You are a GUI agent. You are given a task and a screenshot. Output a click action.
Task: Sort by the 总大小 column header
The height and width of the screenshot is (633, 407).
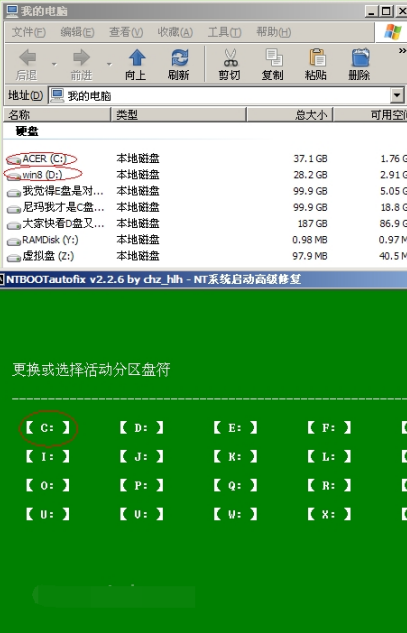pyautogui.click(x=290, y=115)
